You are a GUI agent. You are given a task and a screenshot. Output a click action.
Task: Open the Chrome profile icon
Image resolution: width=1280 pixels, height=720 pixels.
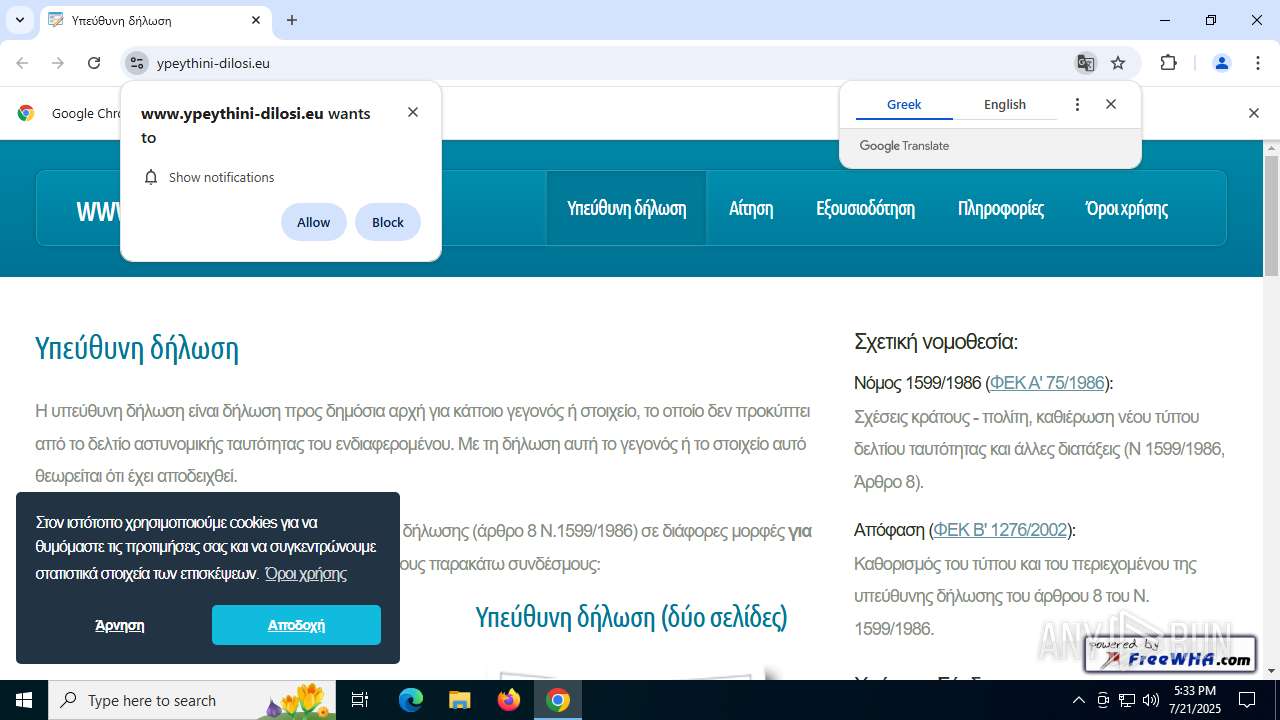tap(1222, 63)
